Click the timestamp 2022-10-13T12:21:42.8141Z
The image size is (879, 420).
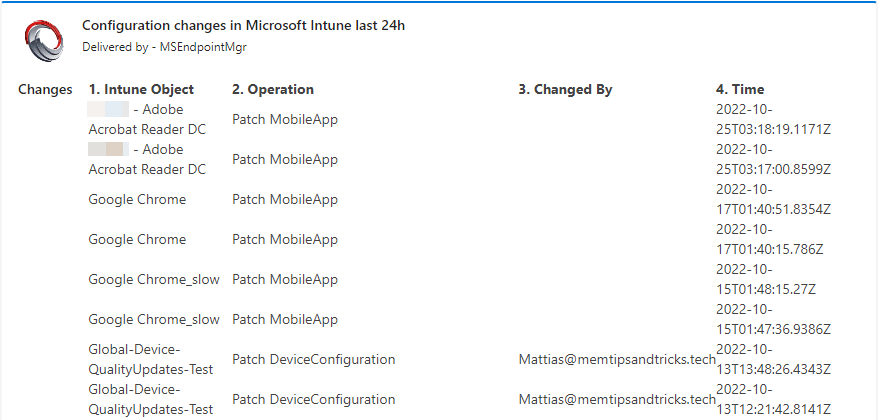click(x=773, y=399)
